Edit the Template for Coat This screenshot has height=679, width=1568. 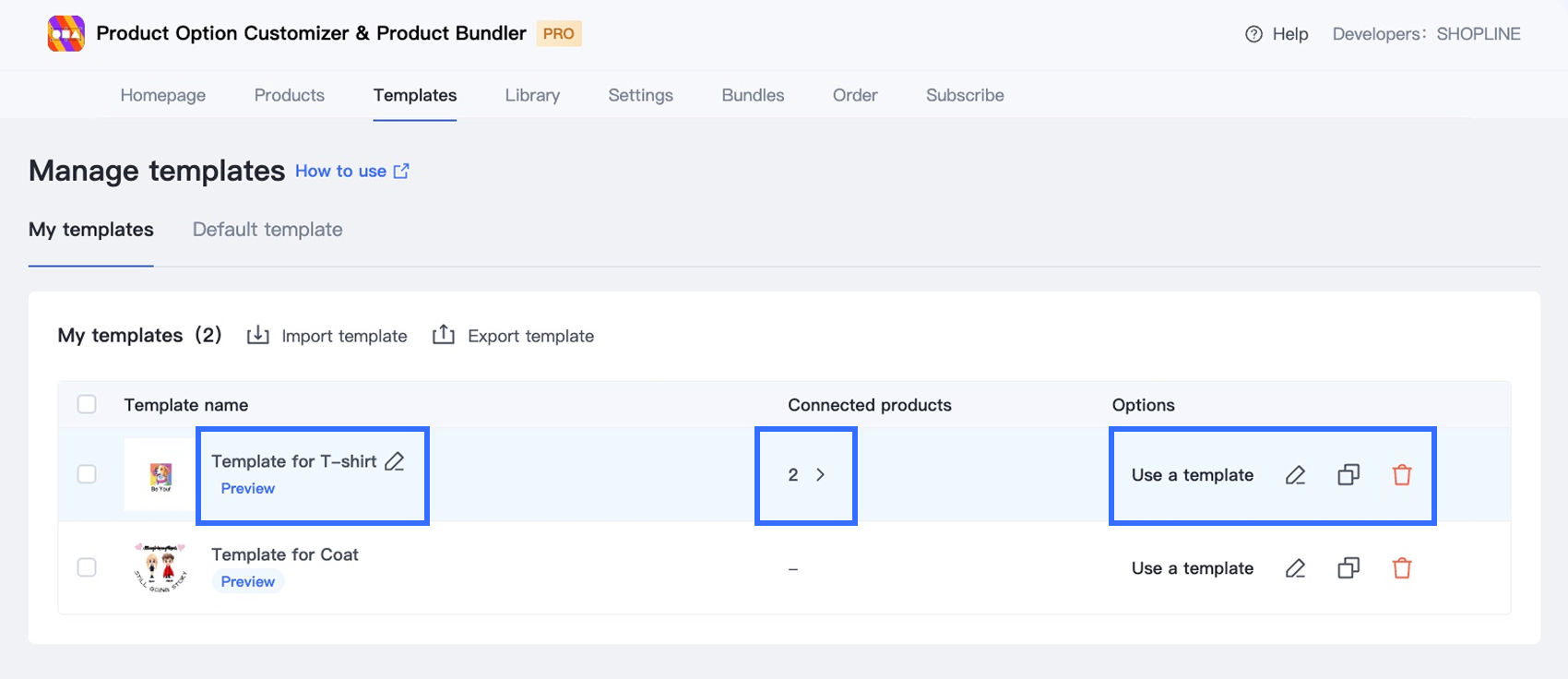click(x=1295, y=568)
